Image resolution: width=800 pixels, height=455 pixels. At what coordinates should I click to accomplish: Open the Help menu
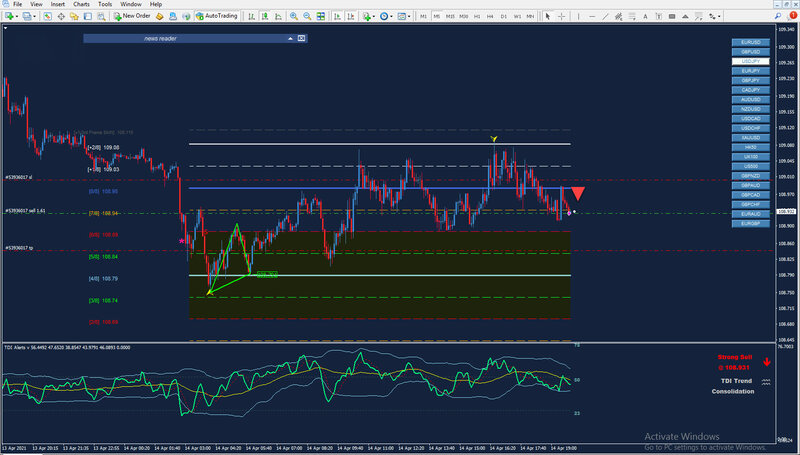click(x=156, y=4)
